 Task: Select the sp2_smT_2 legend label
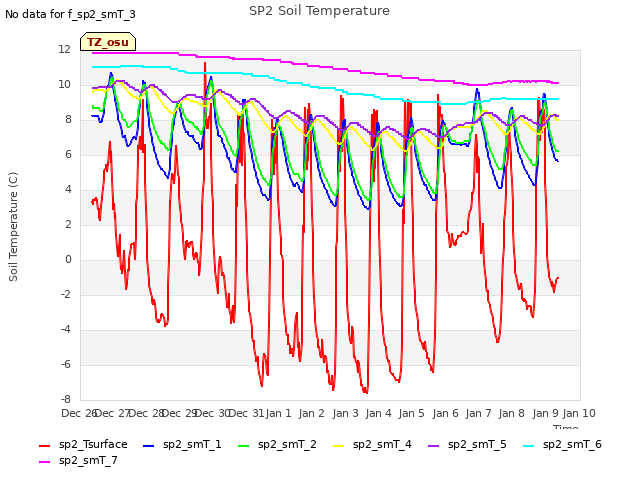287,444
